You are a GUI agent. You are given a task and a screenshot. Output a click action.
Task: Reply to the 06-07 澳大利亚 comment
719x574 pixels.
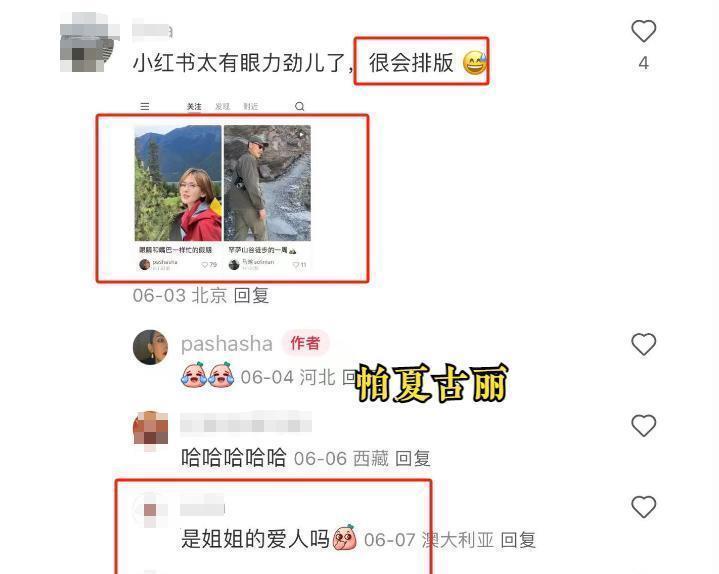(518, 540)
